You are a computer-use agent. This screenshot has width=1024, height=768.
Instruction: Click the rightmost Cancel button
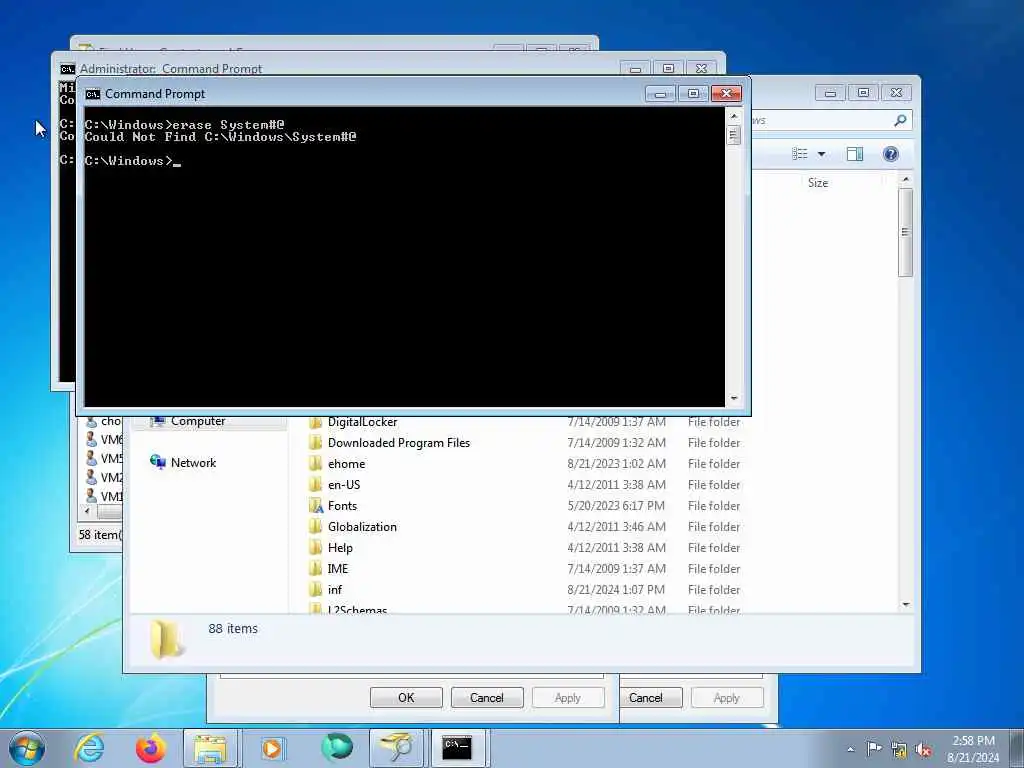pyautogui.click(x=650, y=697)
